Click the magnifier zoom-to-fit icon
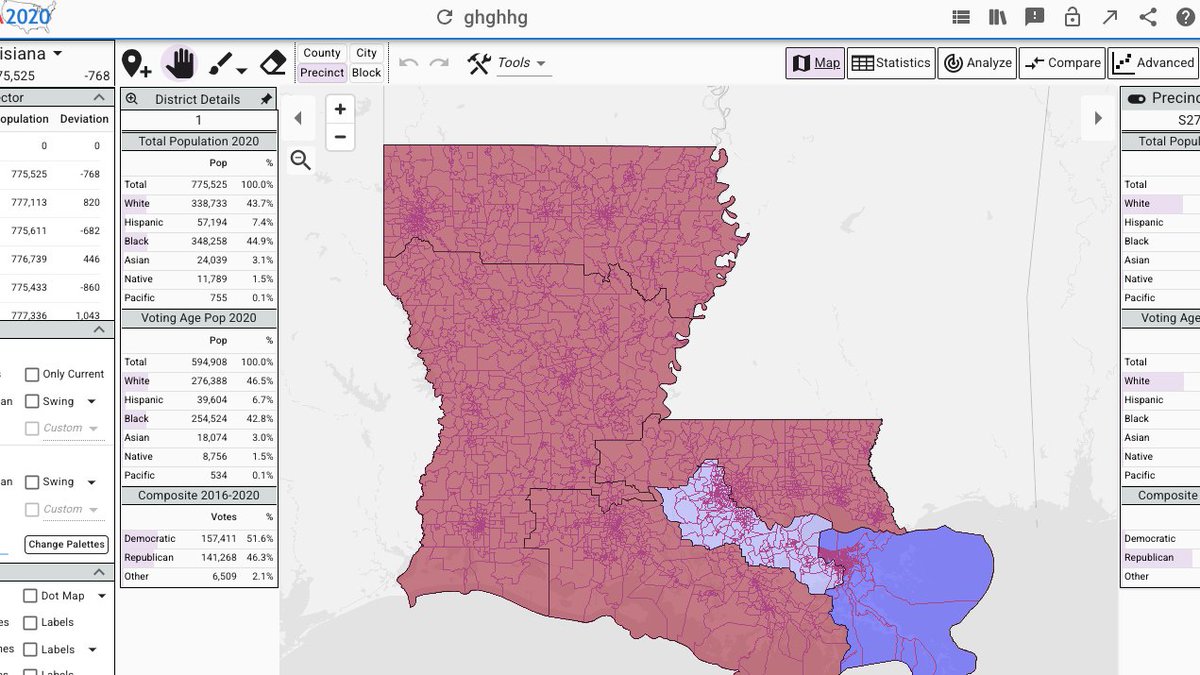 click(x=300, y=160)
